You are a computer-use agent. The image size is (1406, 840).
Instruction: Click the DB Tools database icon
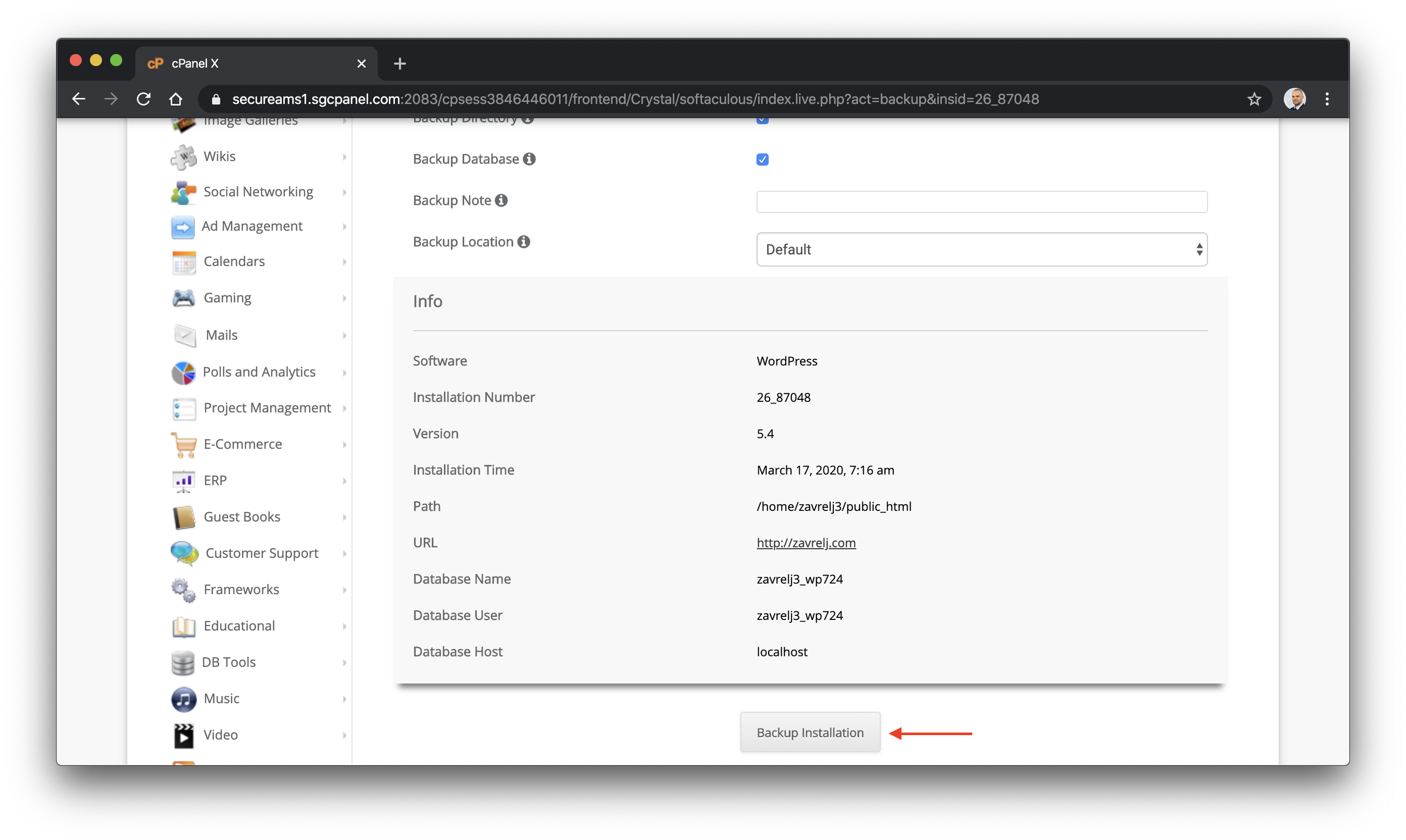pyautogui.click(x=182, y=663)
